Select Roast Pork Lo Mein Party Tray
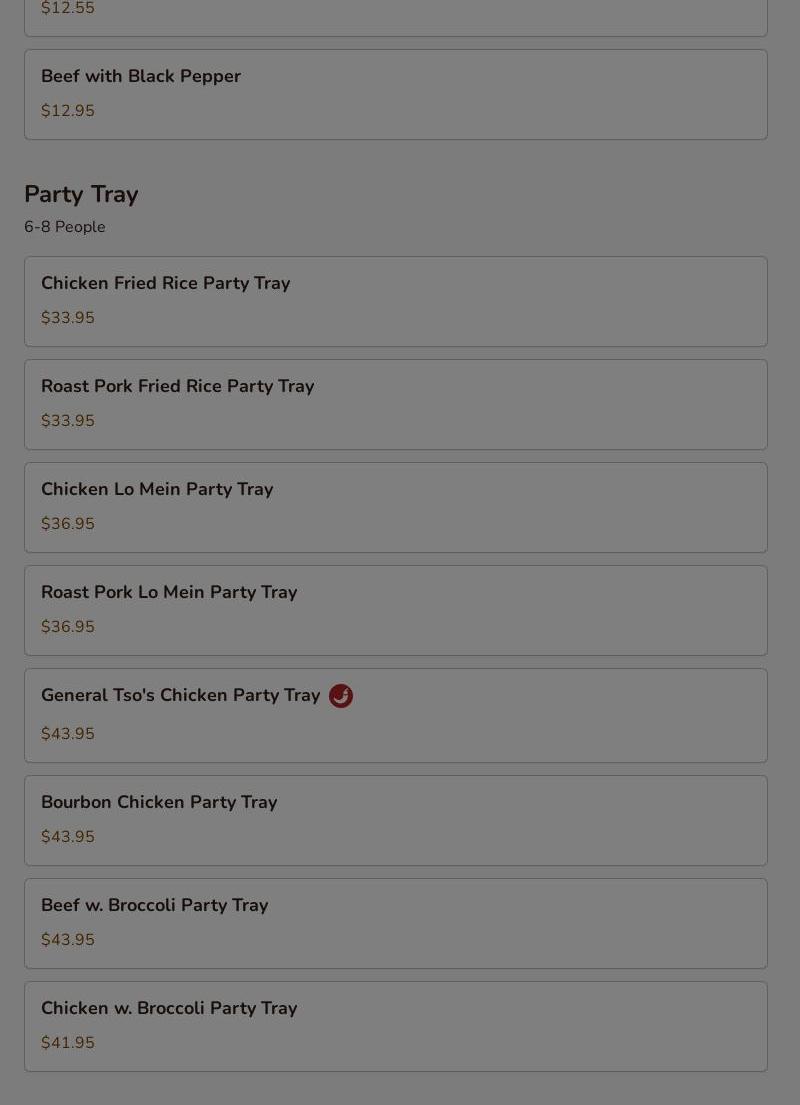The image size is (800, 1105). click(x=169, y=593)
